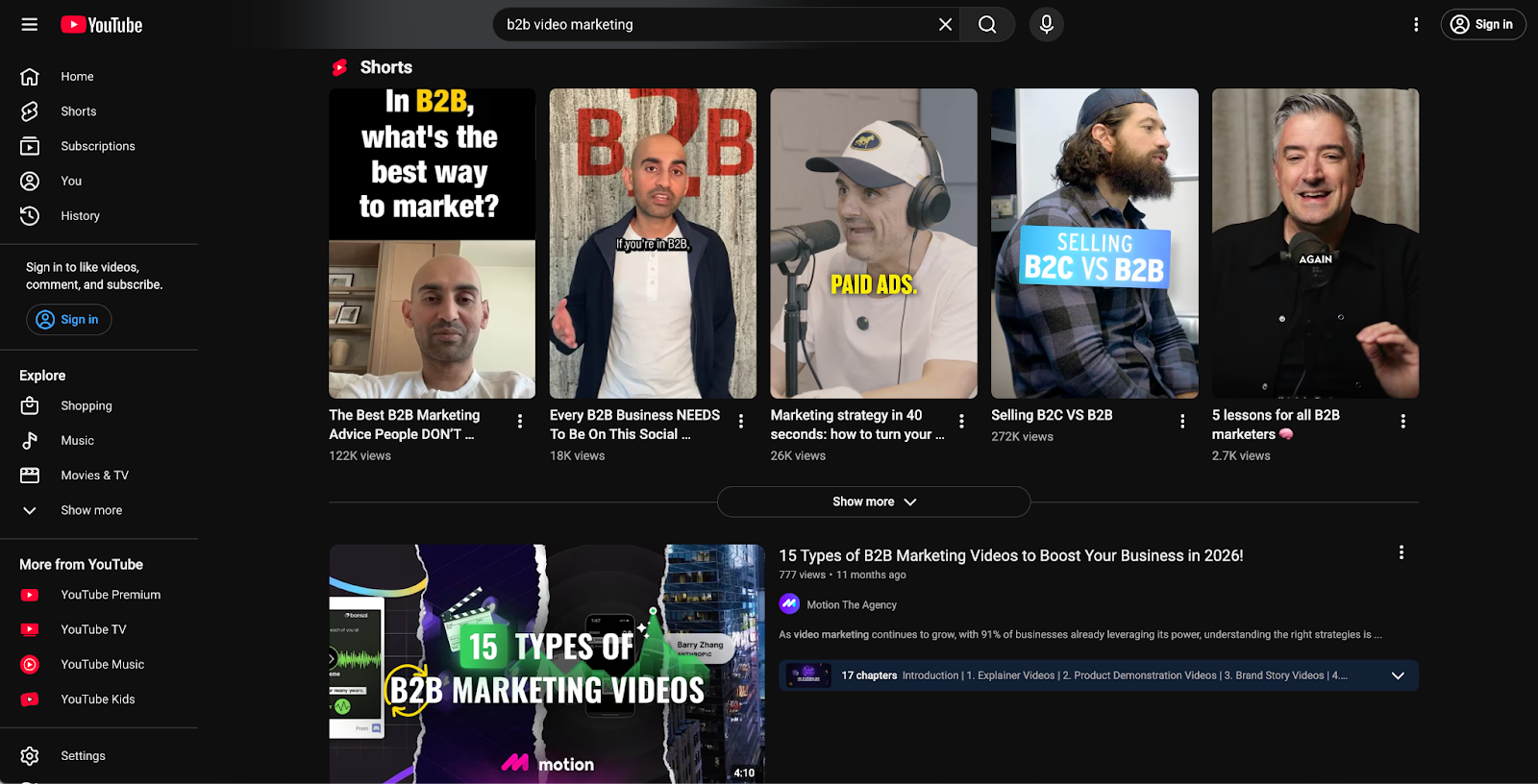
Task: Click 'The Best B2B Marketing Advice People DON'T' title
Action: pos(405,425)
